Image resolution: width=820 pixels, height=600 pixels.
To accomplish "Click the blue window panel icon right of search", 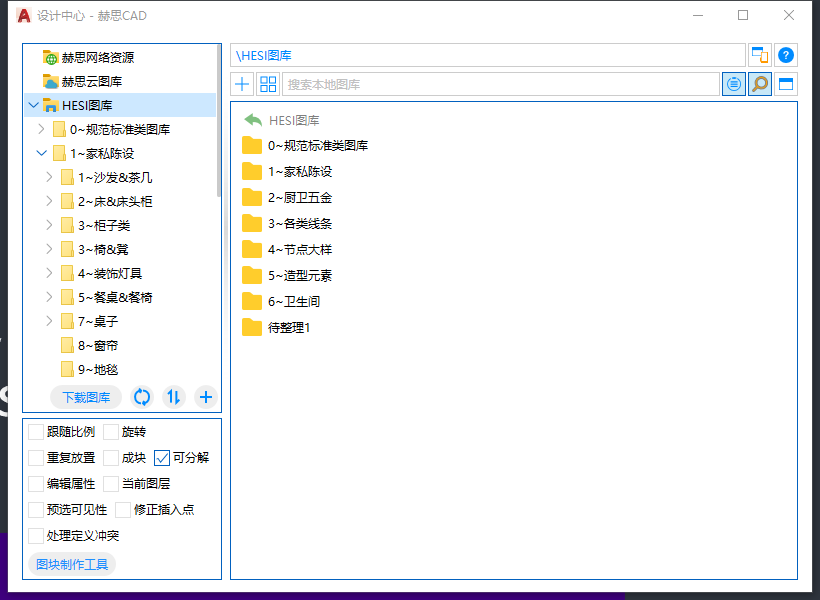I will (x=786, y=84).
